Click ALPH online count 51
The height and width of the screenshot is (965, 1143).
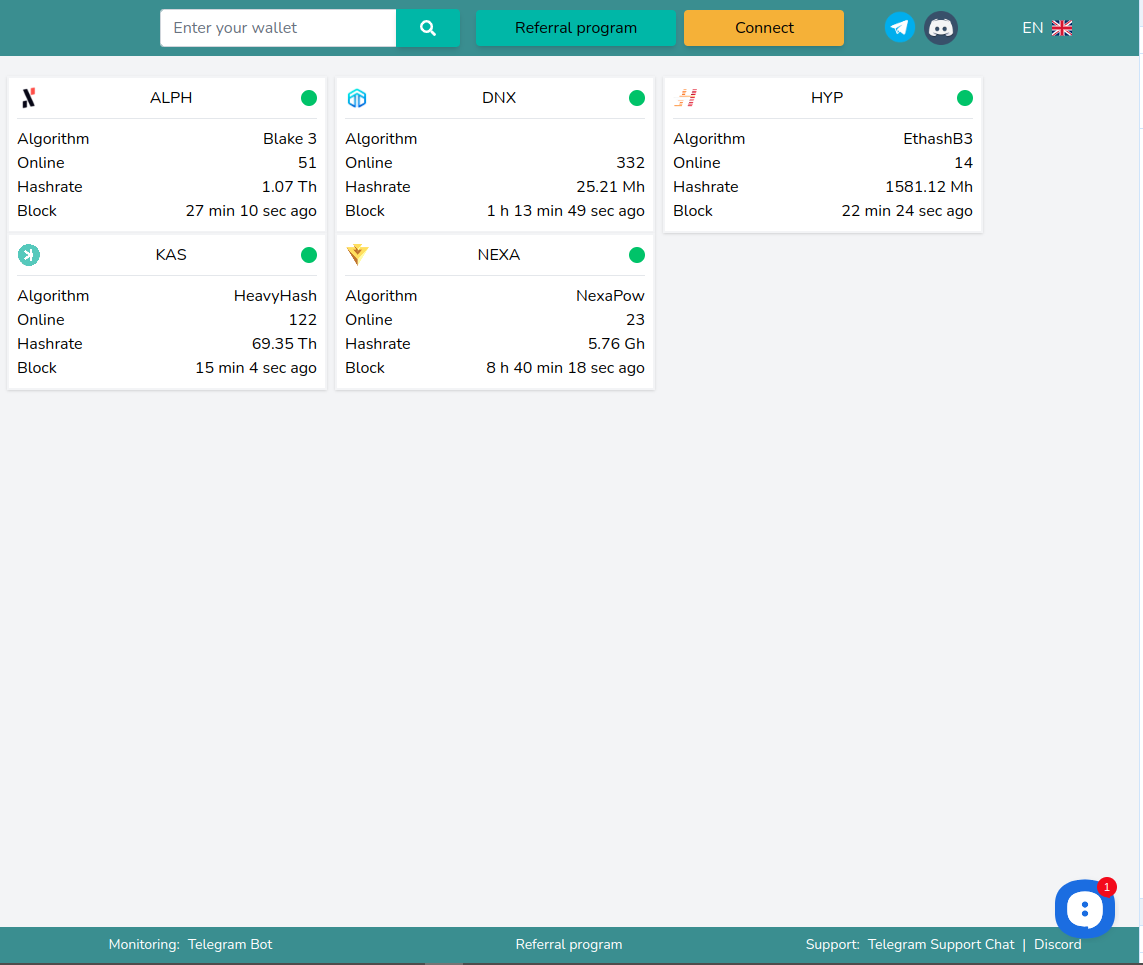click(x=307, y=163)
